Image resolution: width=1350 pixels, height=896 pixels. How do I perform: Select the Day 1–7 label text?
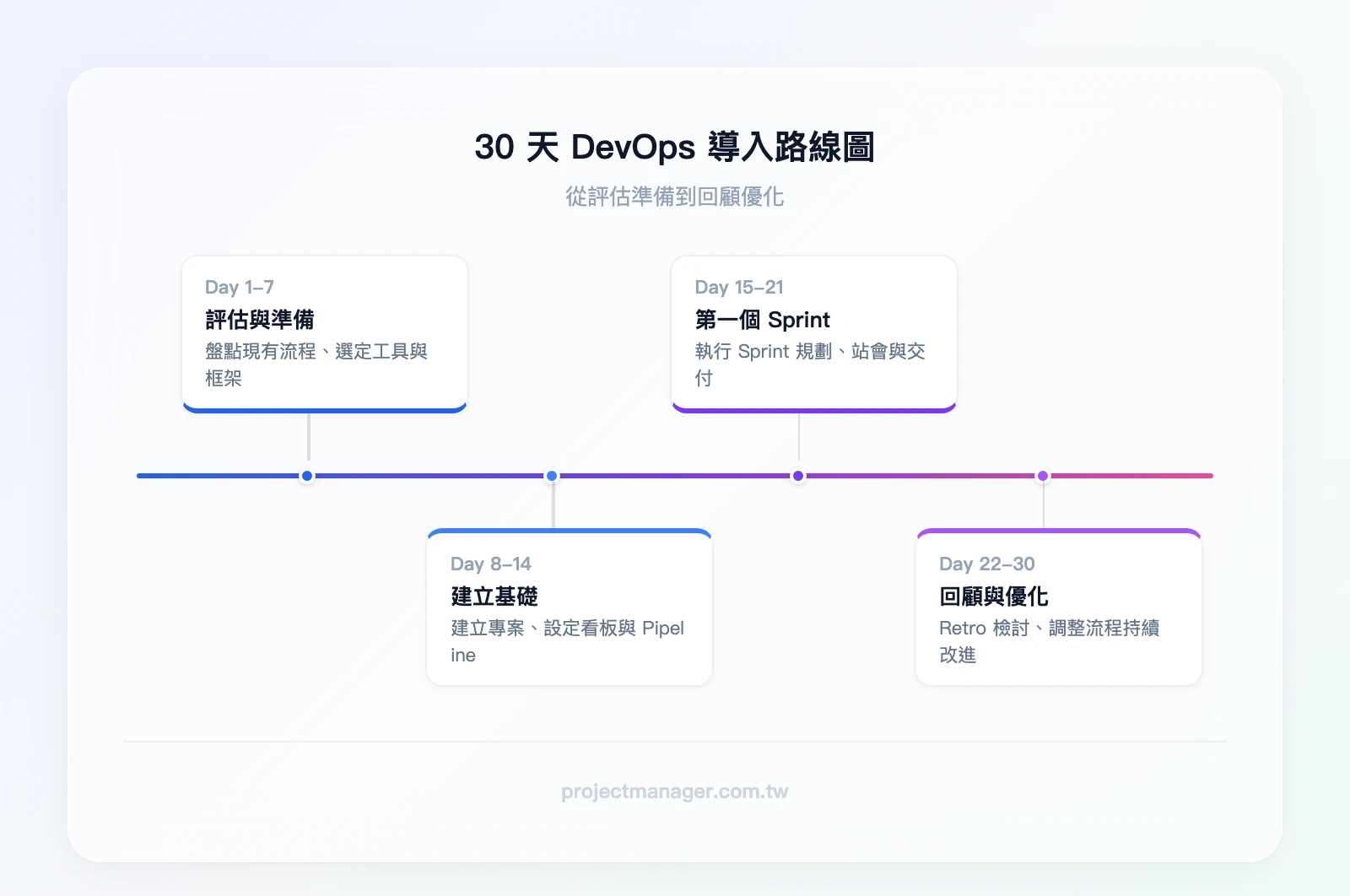pos(239,287)
